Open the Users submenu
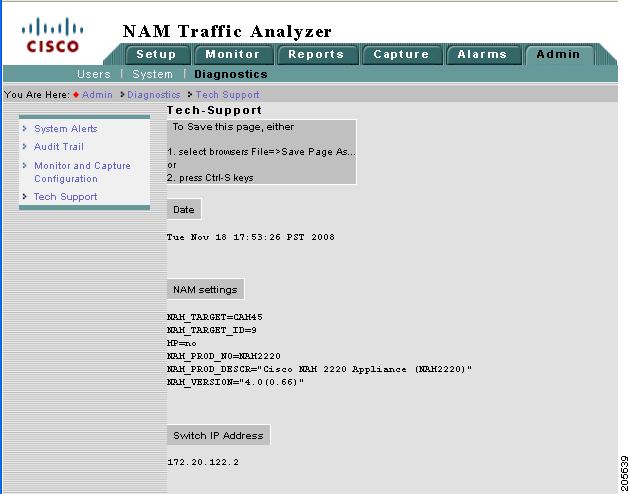 point(94,74)
